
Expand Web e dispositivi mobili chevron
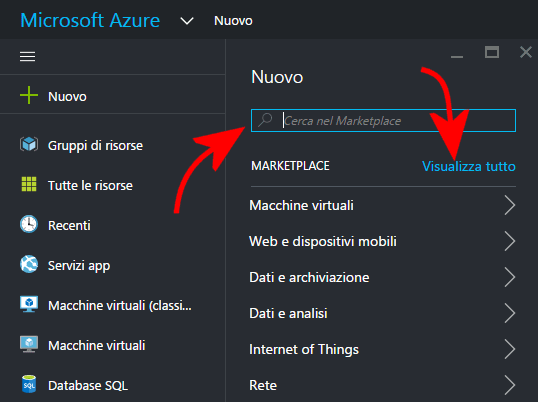click(x=510, y=241)
